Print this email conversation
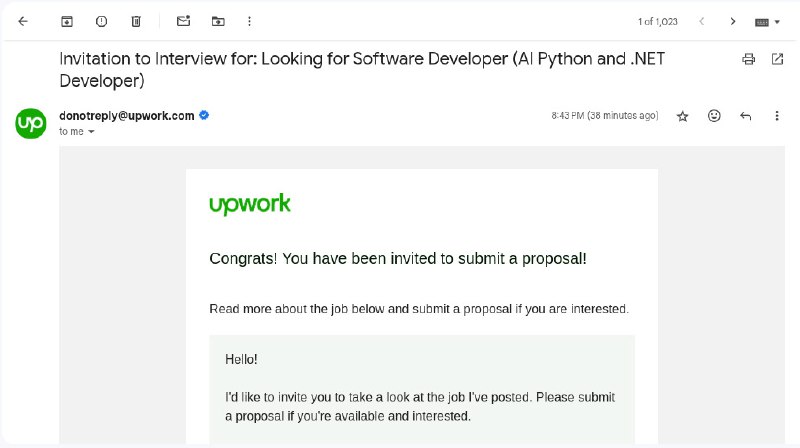The width and height of the screenshot is (800, 448). [748, 59]
